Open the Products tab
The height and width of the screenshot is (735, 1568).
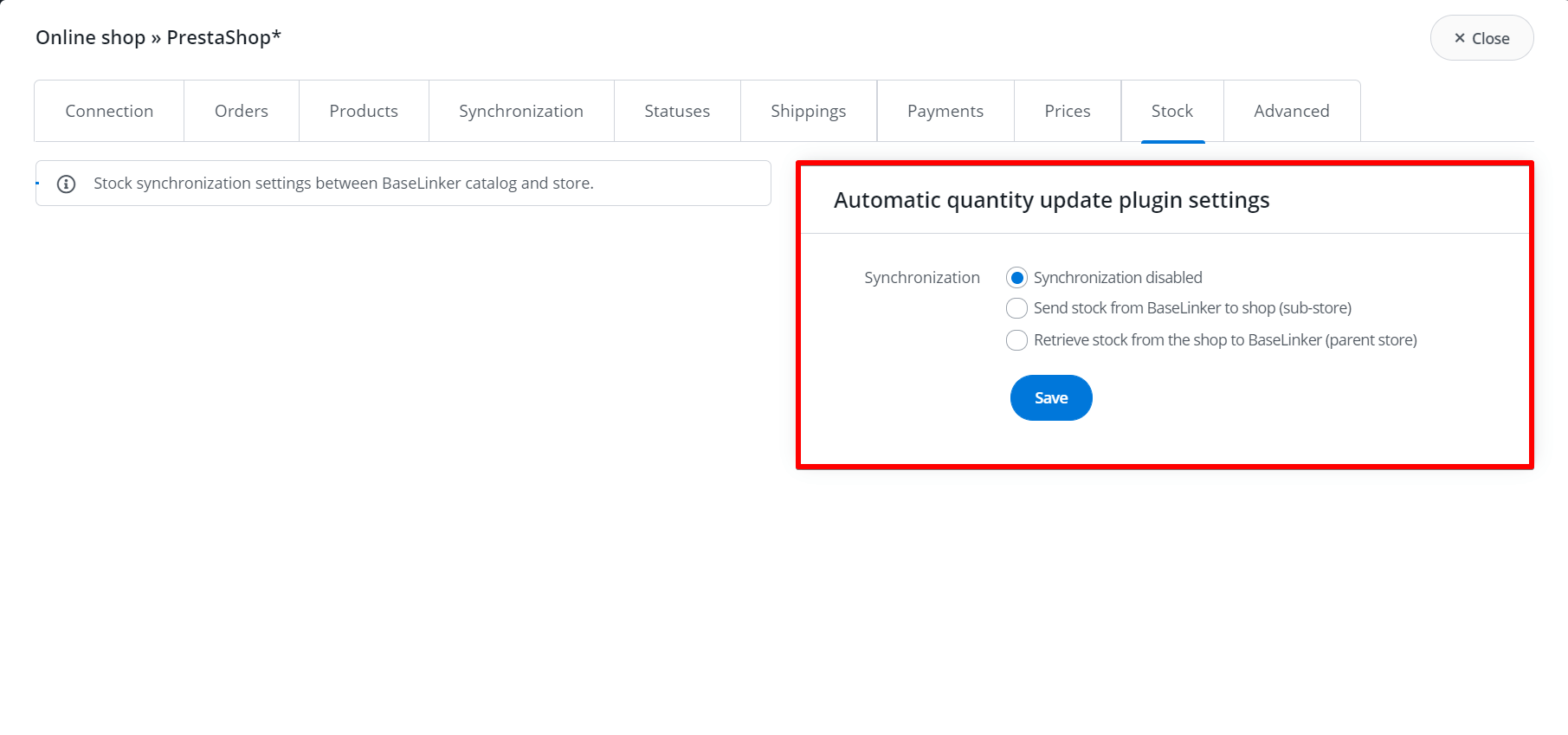click(x=364, y=111)
